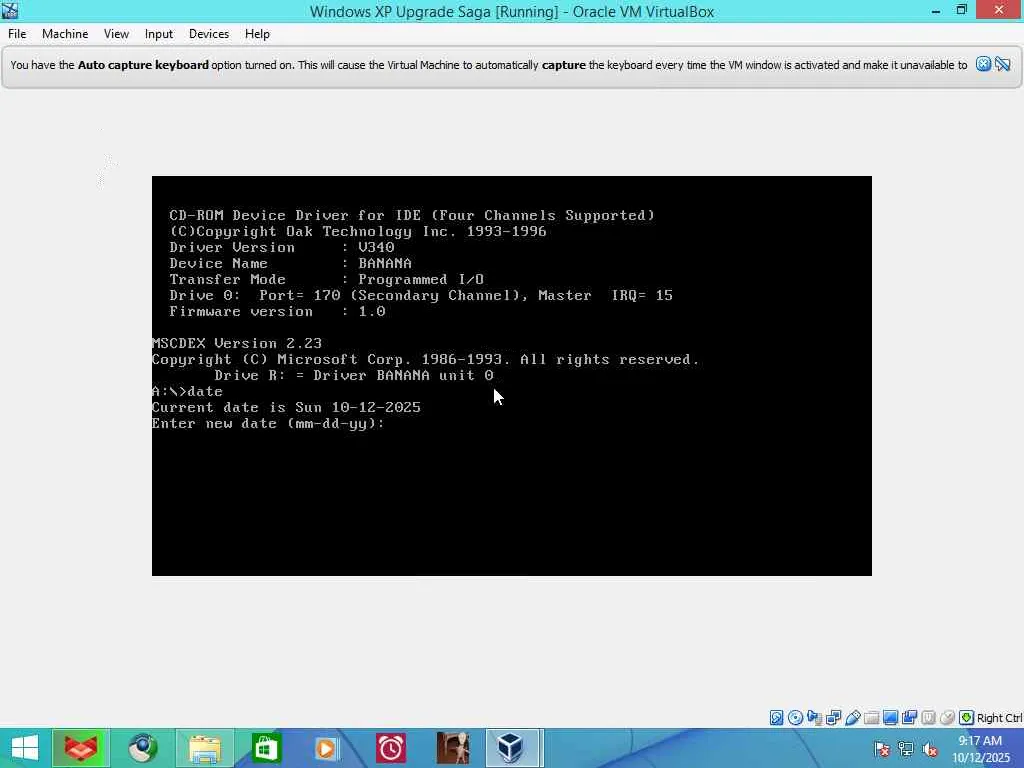1024x768 pixels.
Task: Open File Explorer from the taskbar
Action: [204, 748]
